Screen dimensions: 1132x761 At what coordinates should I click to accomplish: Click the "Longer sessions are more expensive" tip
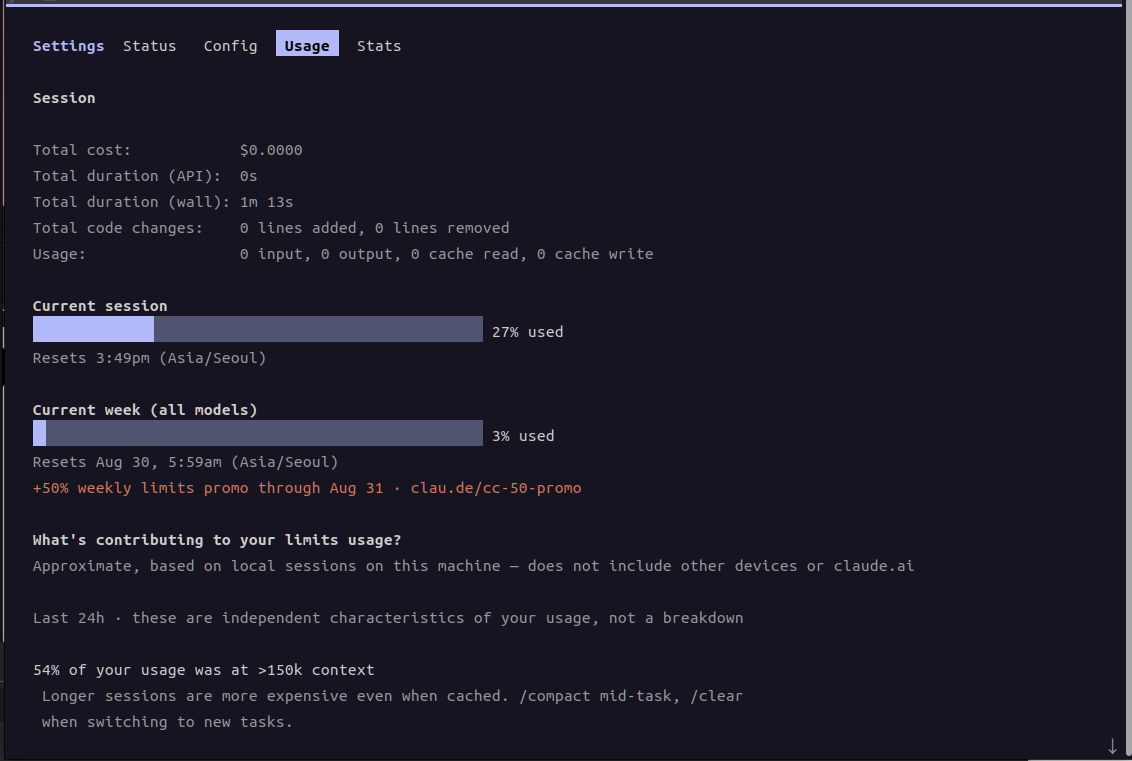[392, 709]
